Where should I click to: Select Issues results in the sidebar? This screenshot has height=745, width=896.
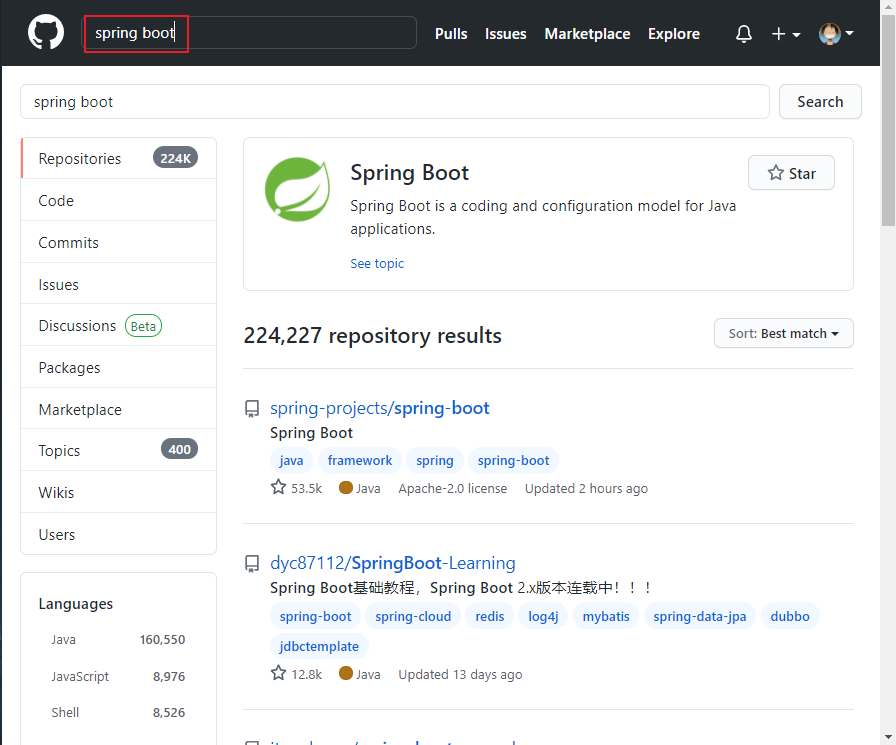[118, 284]
